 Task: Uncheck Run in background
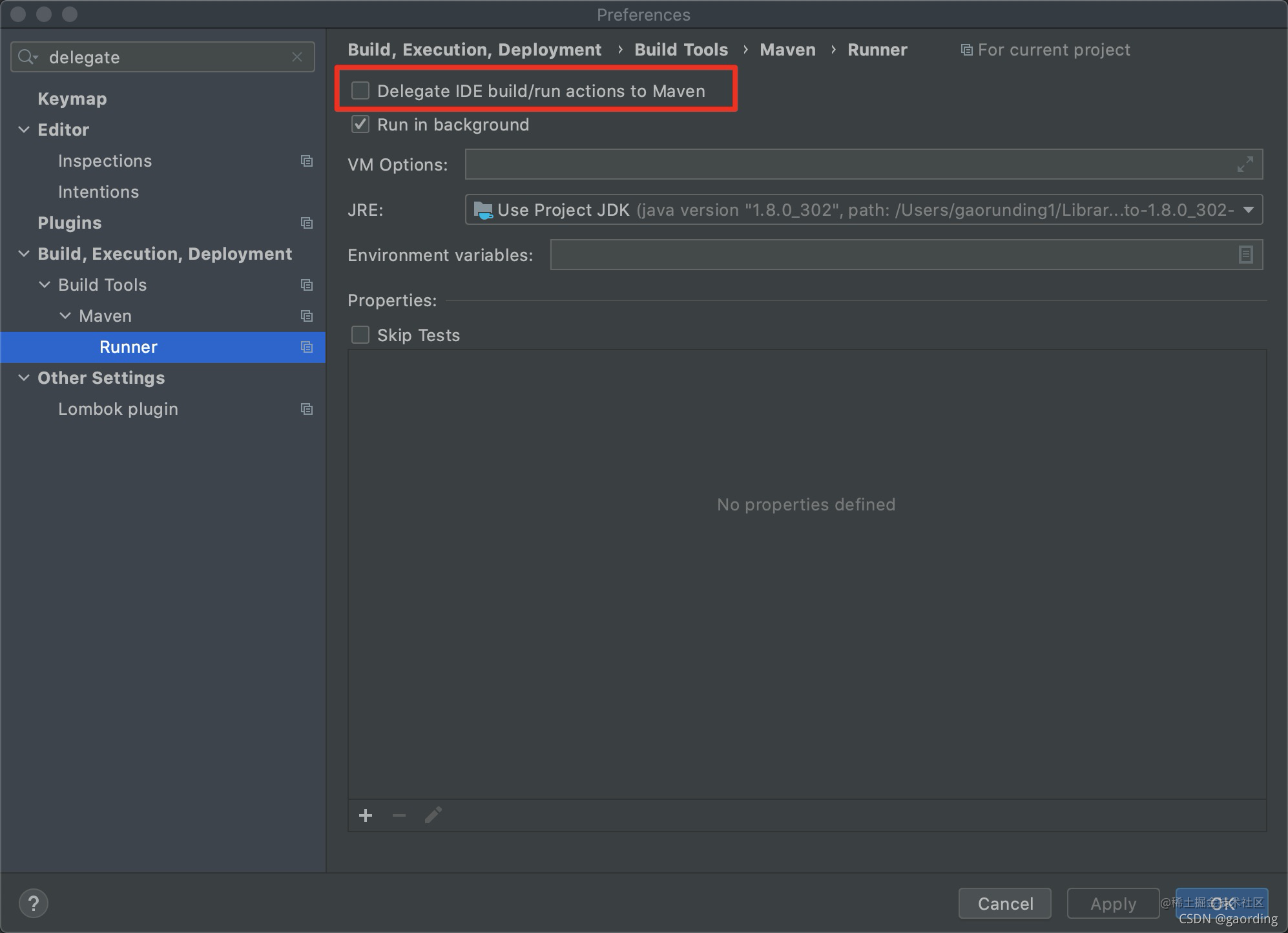[360, 124]
